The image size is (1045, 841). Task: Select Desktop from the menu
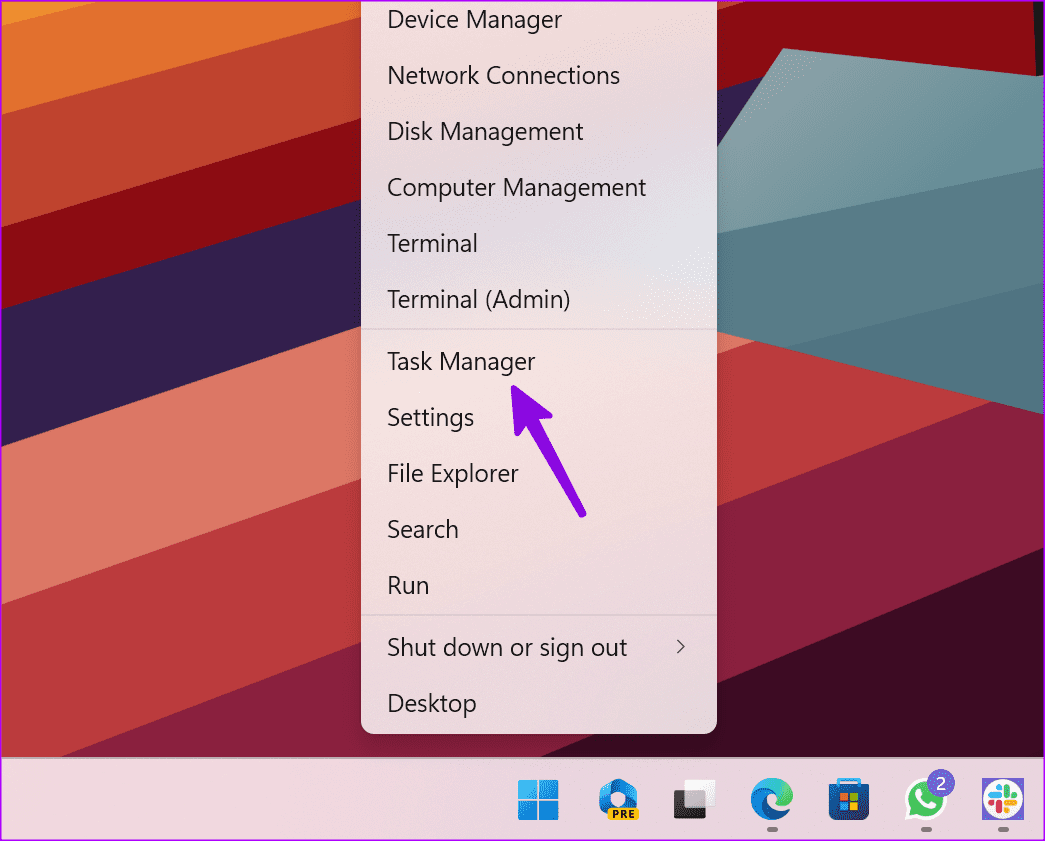432,703
